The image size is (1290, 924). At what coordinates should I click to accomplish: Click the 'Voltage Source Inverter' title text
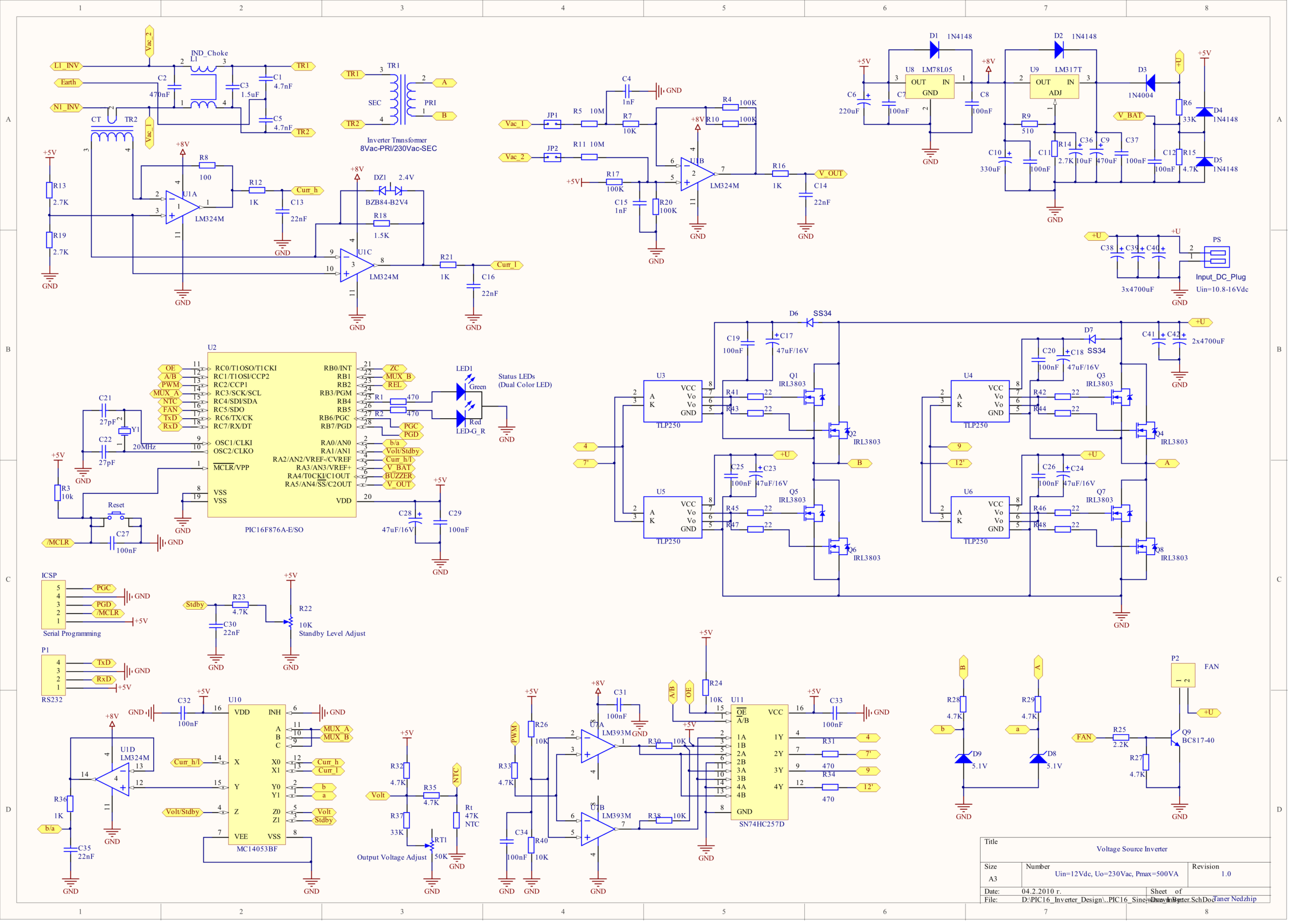[x=1132, y=849]
